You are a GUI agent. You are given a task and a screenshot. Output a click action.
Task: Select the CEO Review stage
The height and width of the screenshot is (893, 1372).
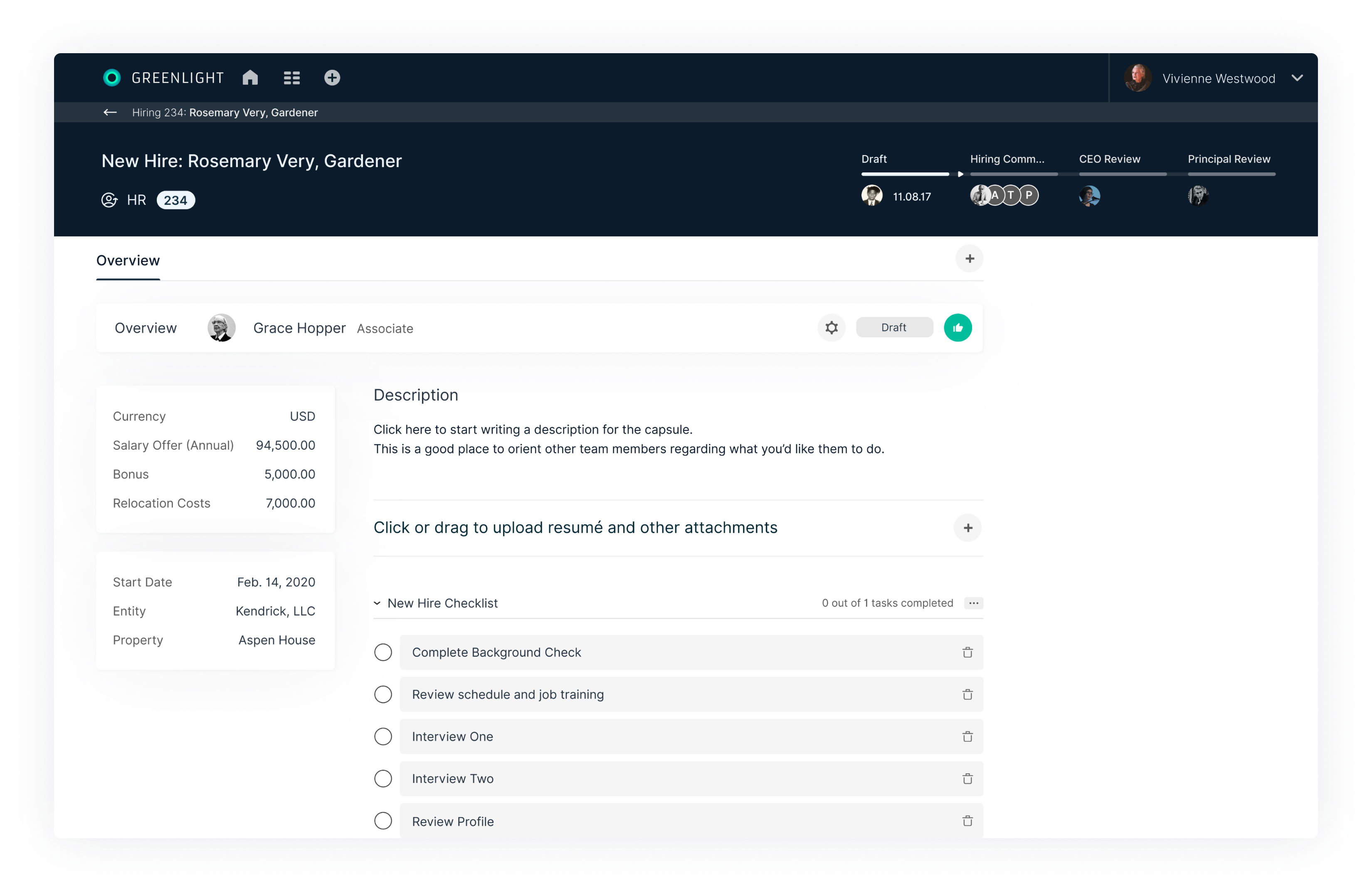1110,159
